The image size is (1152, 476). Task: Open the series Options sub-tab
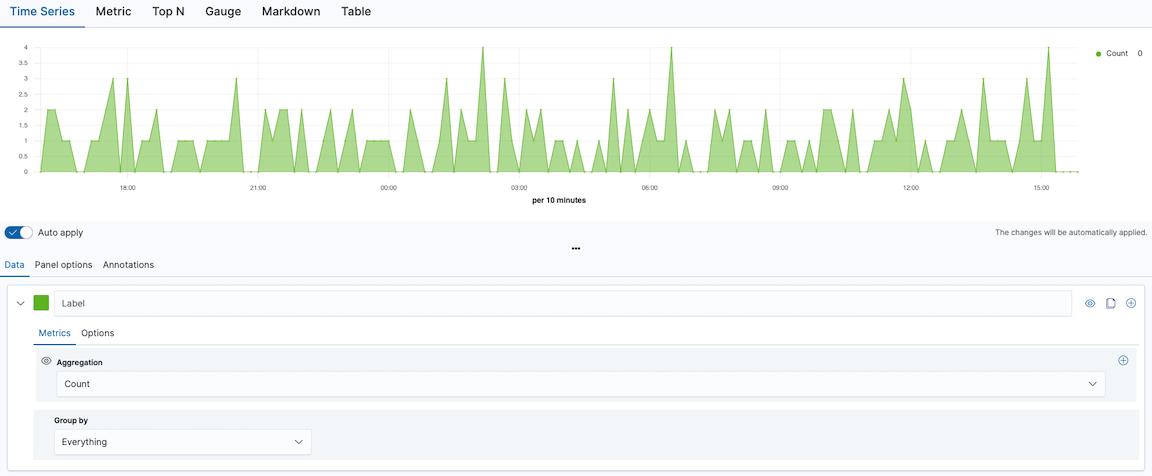pos(98,333)
